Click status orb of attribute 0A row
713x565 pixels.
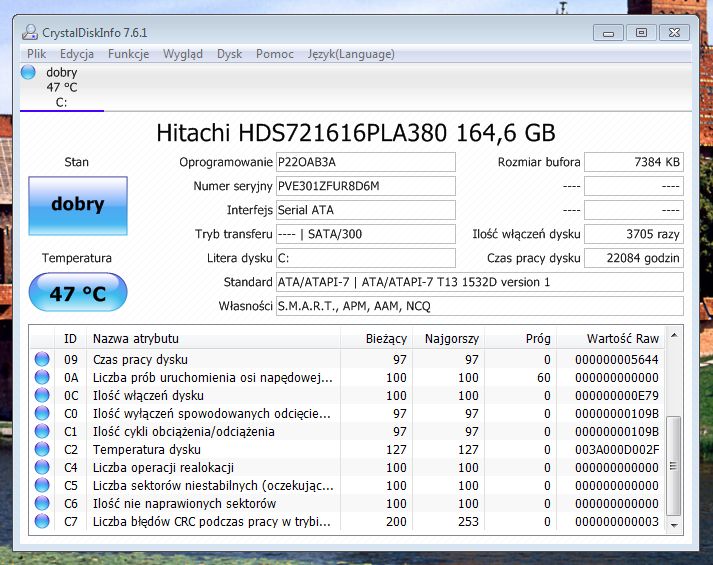pyautogui.click(x=42, y=377)
